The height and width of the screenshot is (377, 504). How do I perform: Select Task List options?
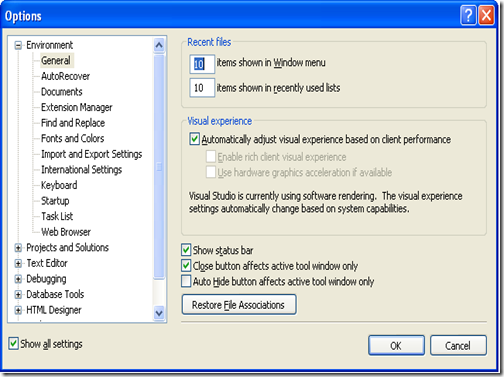pos(57,216)
